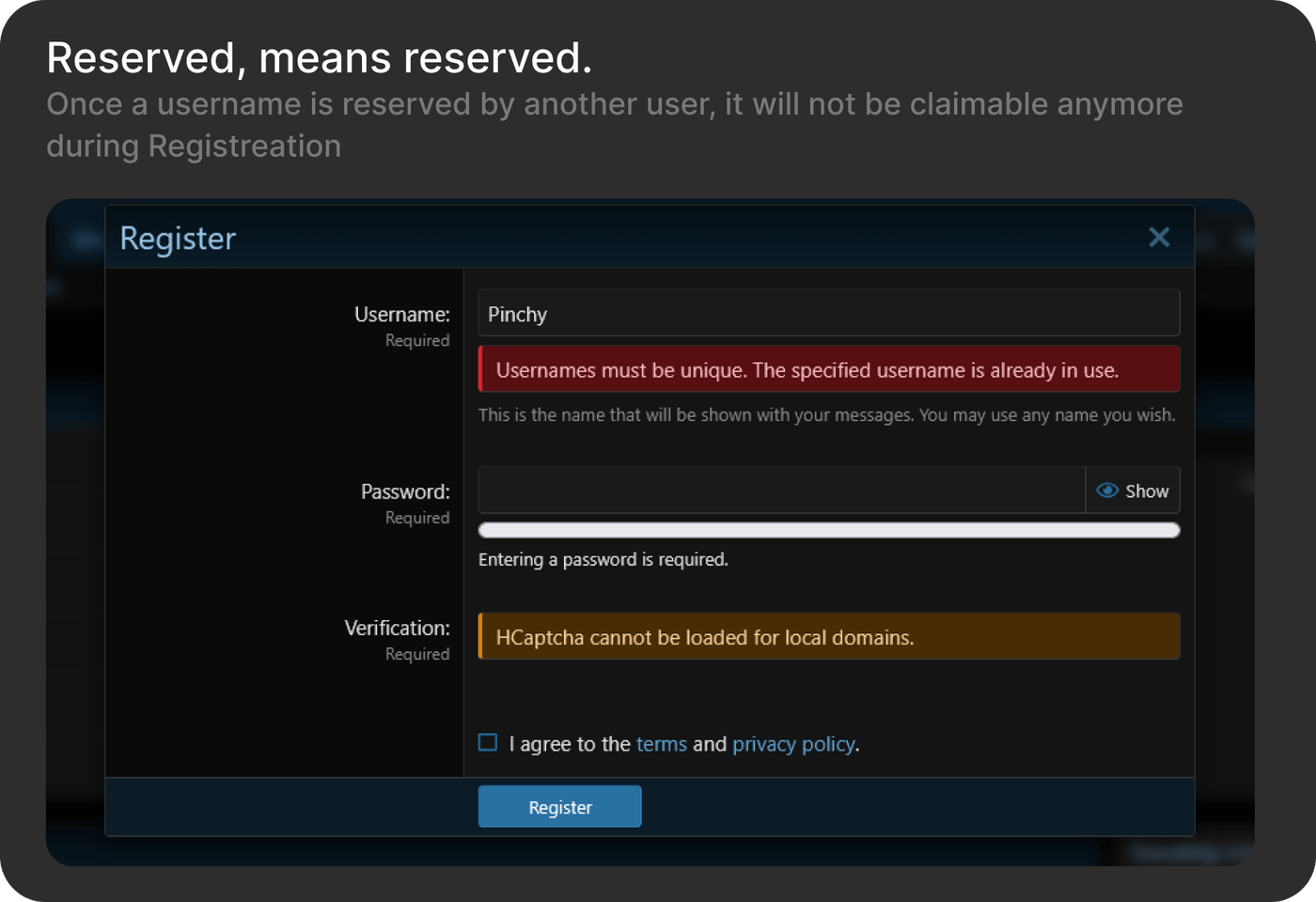Click the Username label
The width and height of the screenshot is (1316, 902).
click(401, 315)
